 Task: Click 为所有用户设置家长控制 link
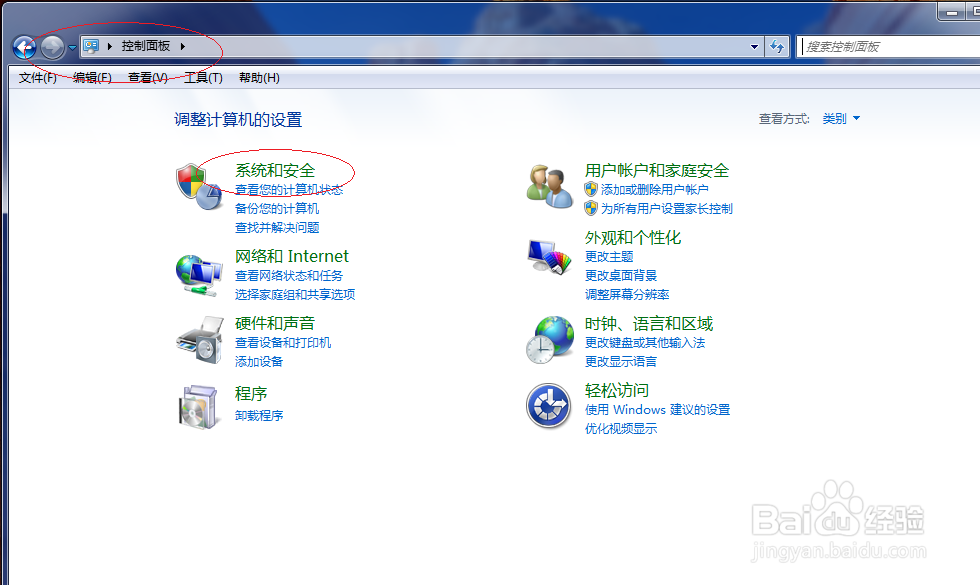pyautogui.click(x=667, y=209)
